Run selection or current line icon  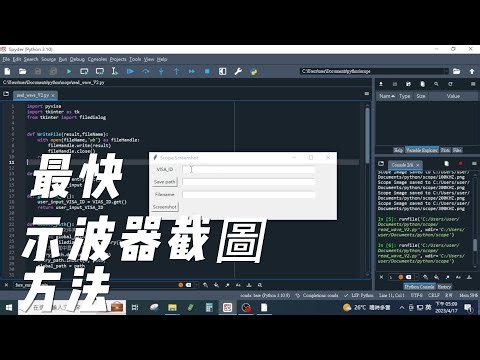click(x=115, y=71)
